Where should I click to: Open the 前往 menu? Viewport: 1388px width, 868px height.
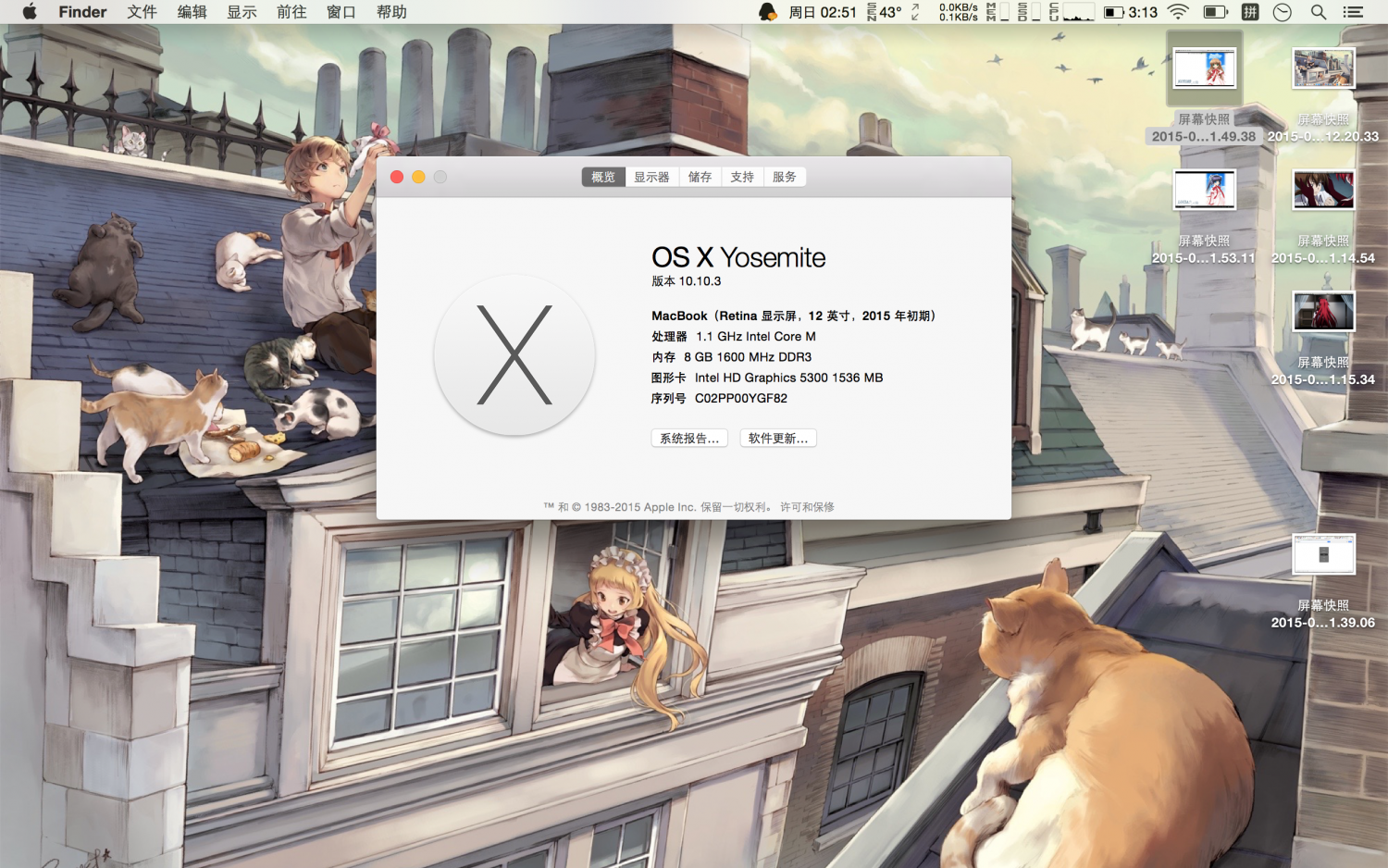(x=291, y=12)
